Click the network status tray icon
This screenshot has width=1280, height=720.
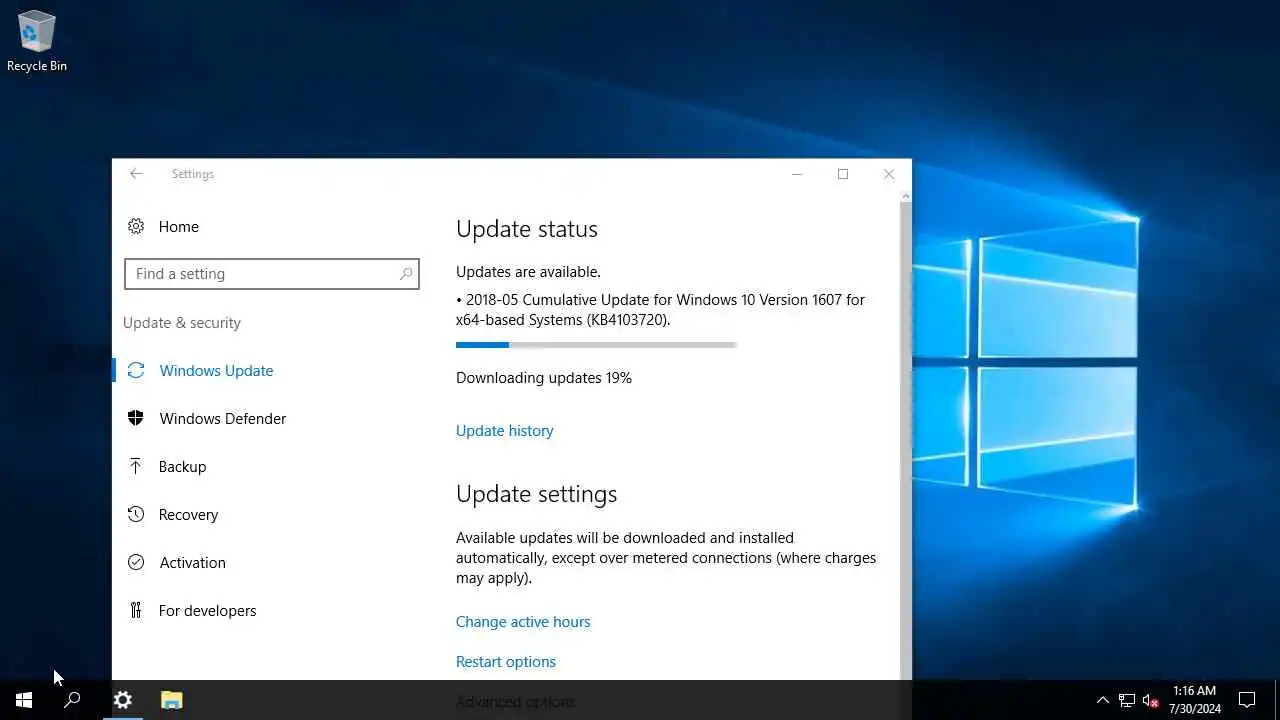1127,700
